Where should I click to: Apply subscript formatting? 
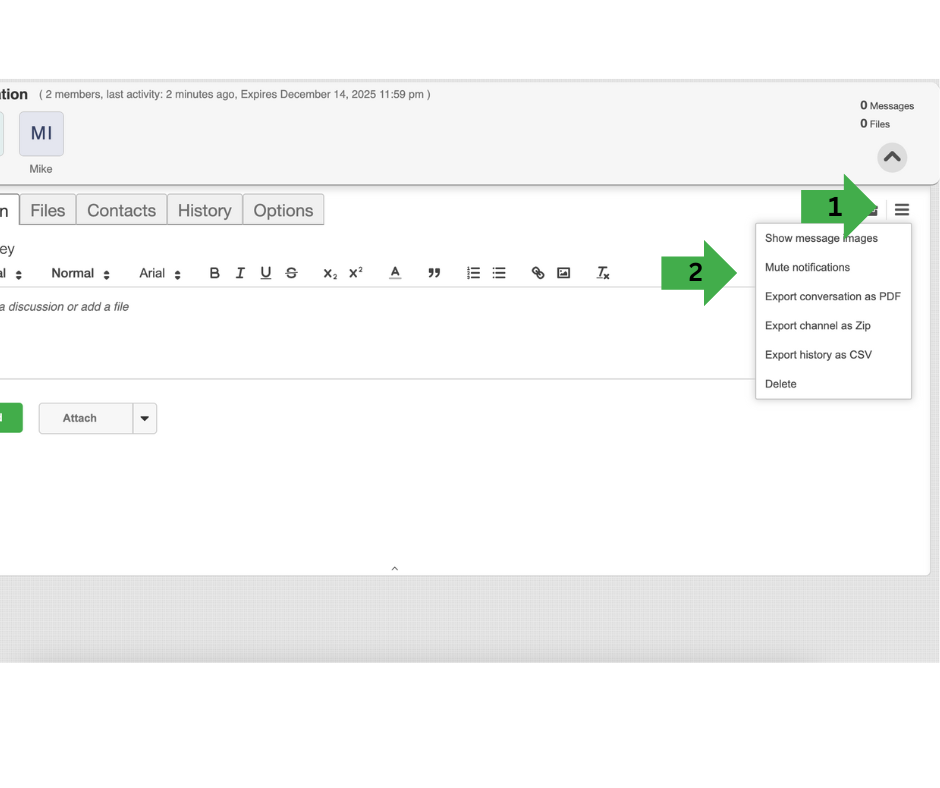(330, 274)
